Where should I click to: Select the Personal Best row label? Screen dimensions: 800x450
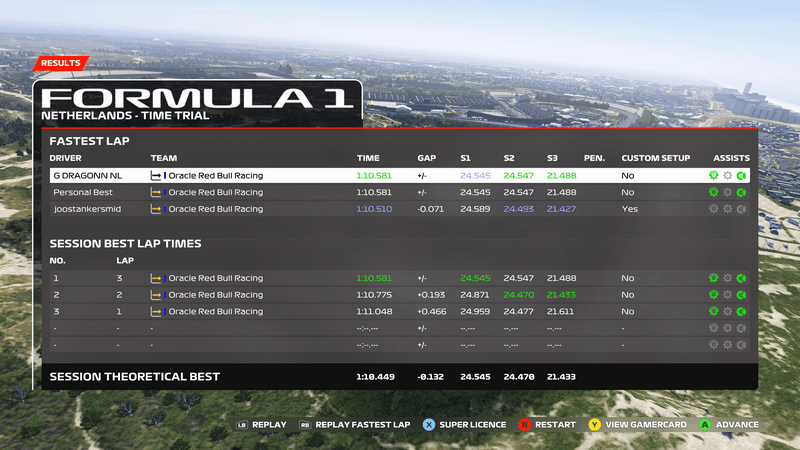pos(83,192)
